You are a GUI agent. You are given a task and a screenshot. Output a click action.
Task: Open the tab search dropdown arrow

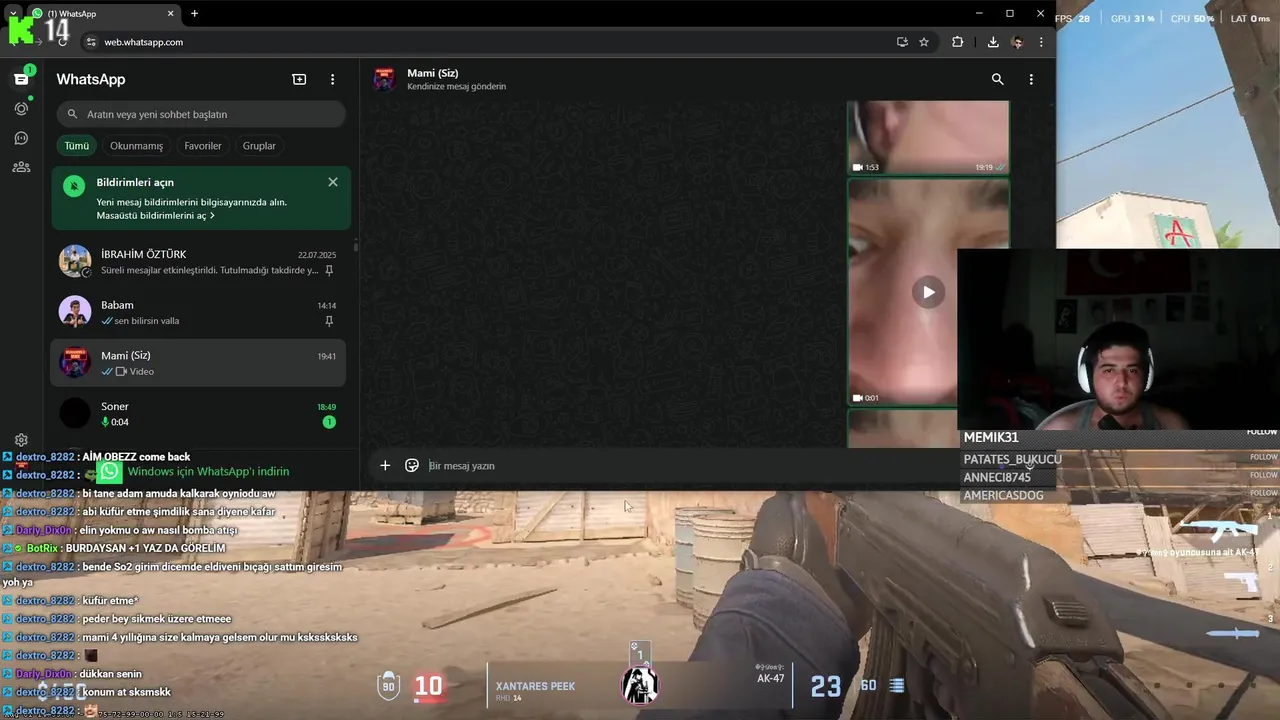(x=13, y=13)
